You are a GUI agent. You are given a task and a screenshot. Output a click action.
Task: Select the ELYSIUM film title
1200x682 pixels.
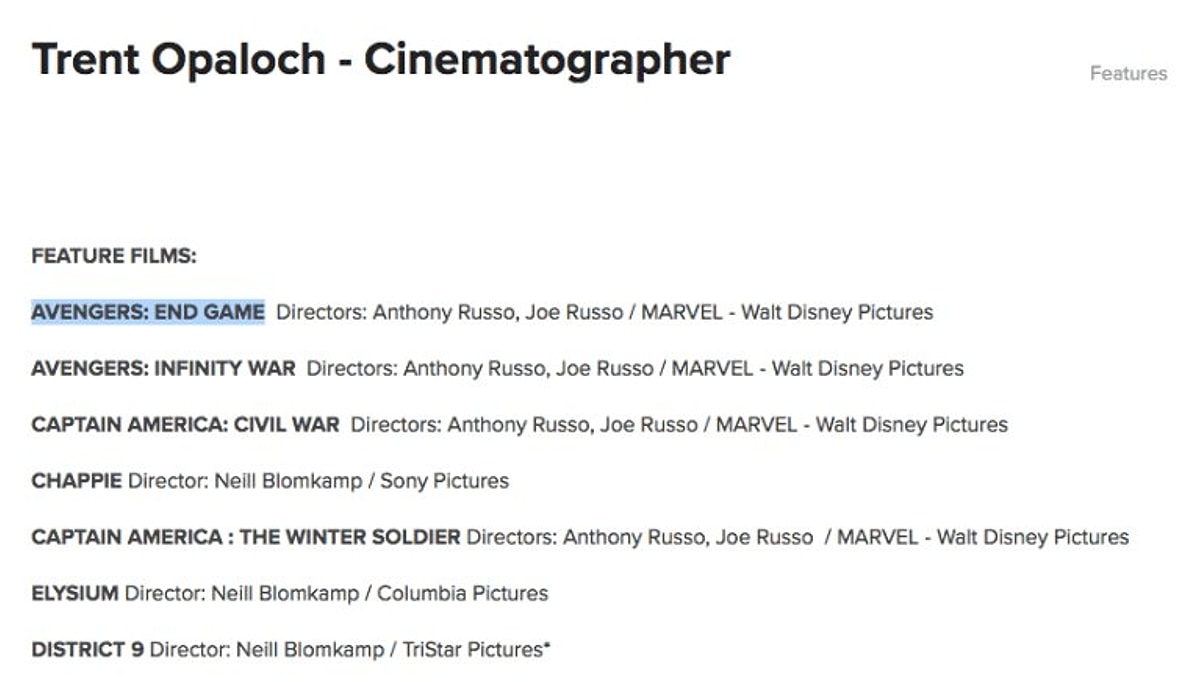coord(75,593)
